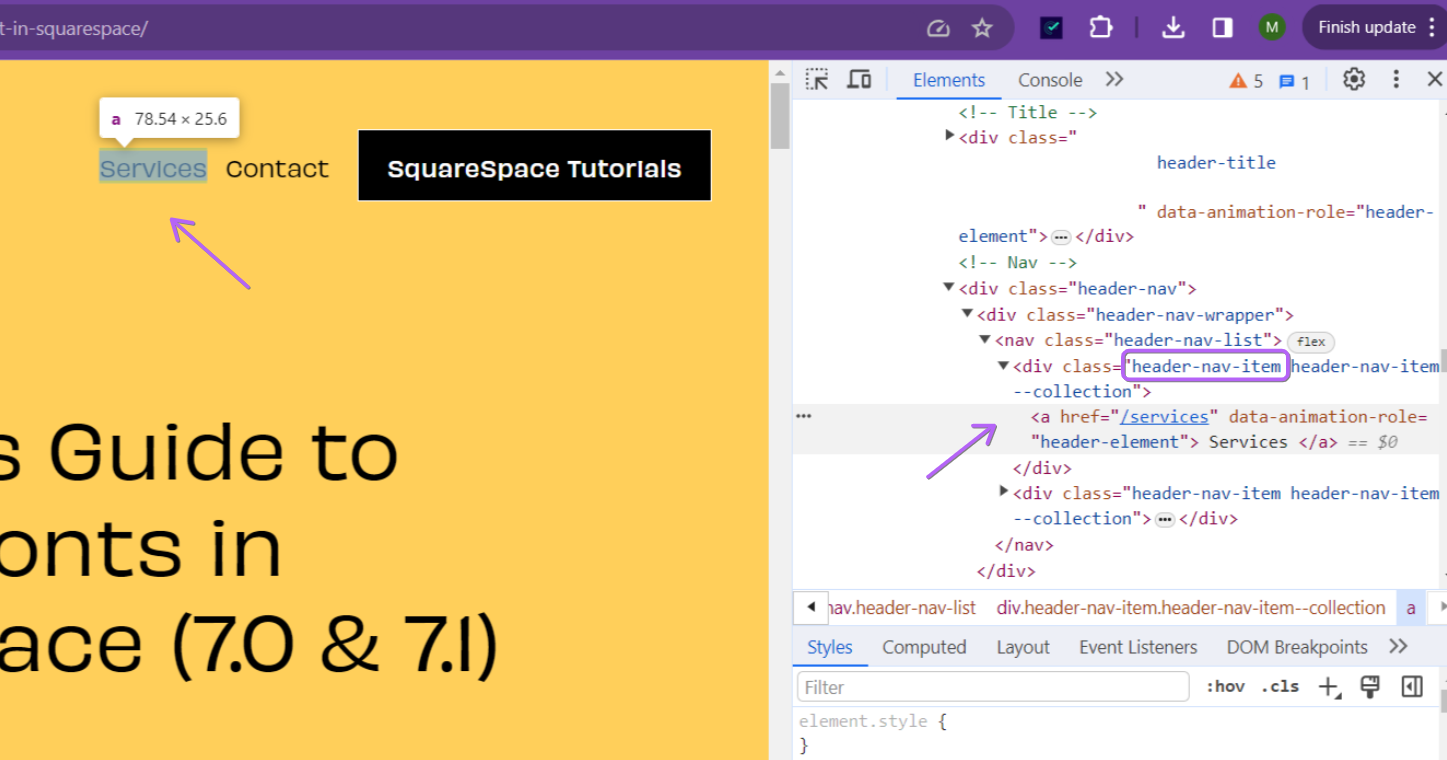Viewport: 1447px width, 760px height.
Task: Open the Chrome downloads icon
Action: pyautogui.click(x=1173, y=27)
